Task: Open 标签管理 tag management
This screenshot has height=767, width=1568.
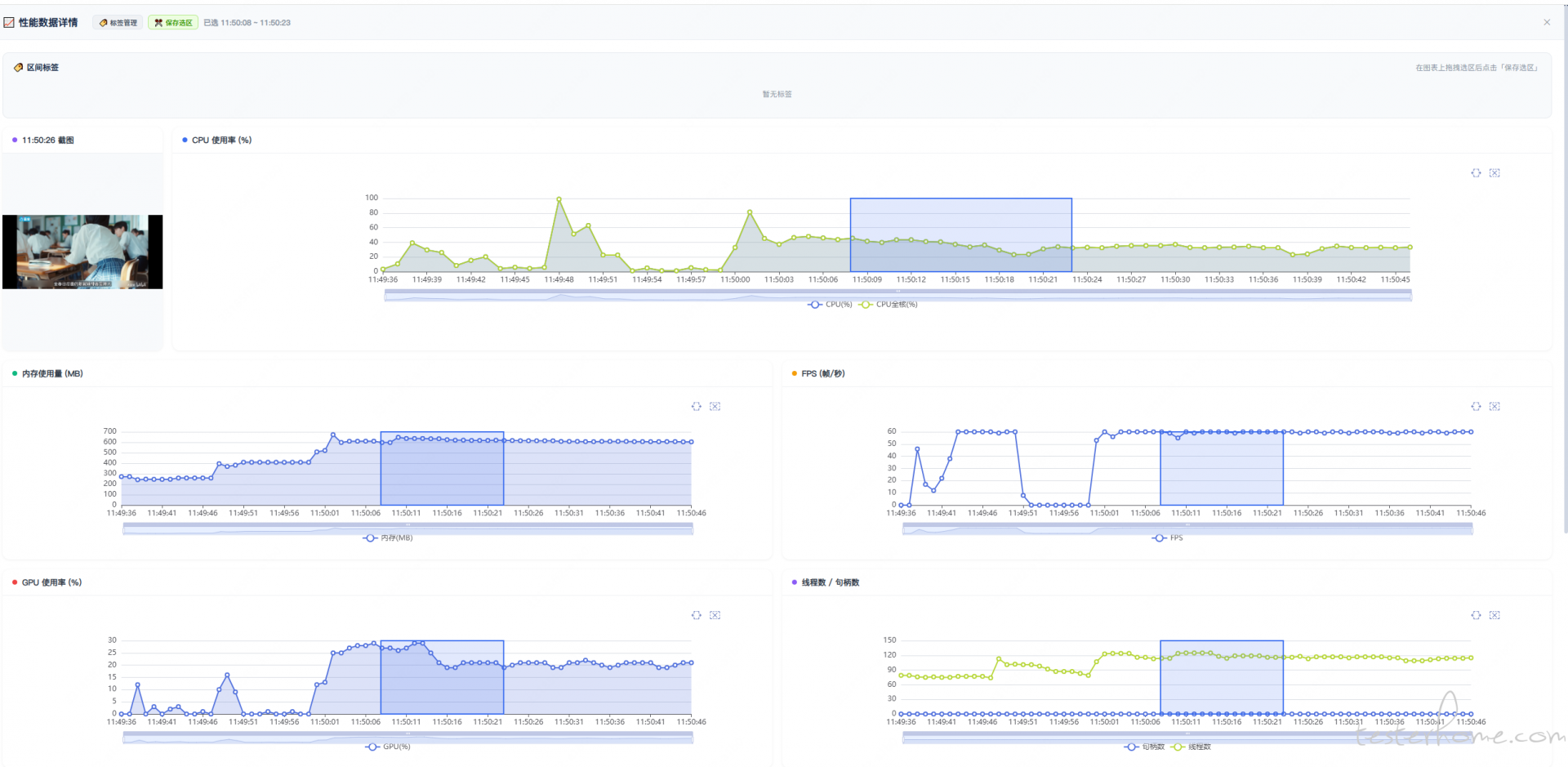Action: (x=118, y=23)
